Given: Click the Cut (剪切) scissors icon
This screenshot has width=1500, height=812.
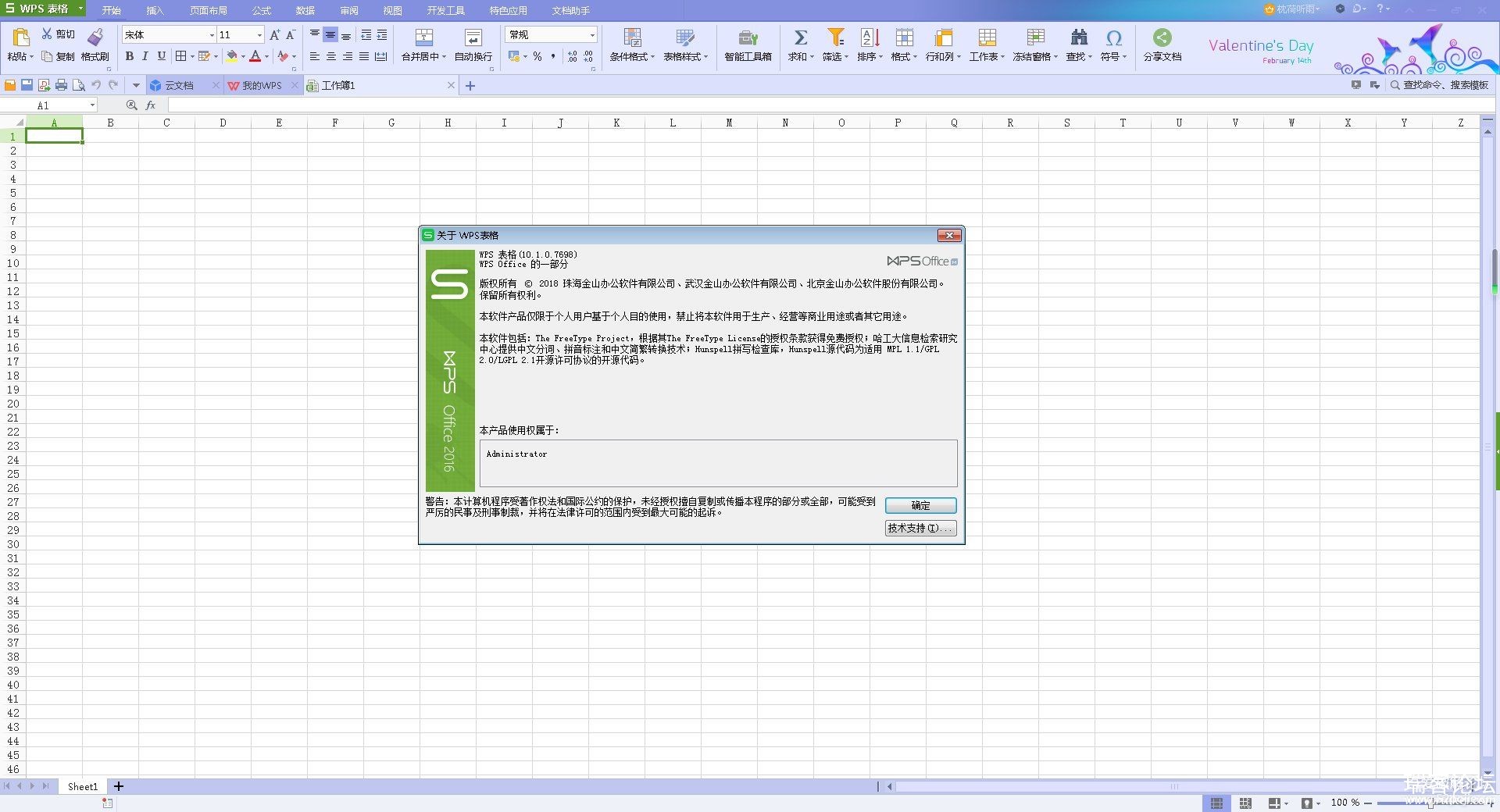Looking at the screenshot, I should click(x=47, y=34).
